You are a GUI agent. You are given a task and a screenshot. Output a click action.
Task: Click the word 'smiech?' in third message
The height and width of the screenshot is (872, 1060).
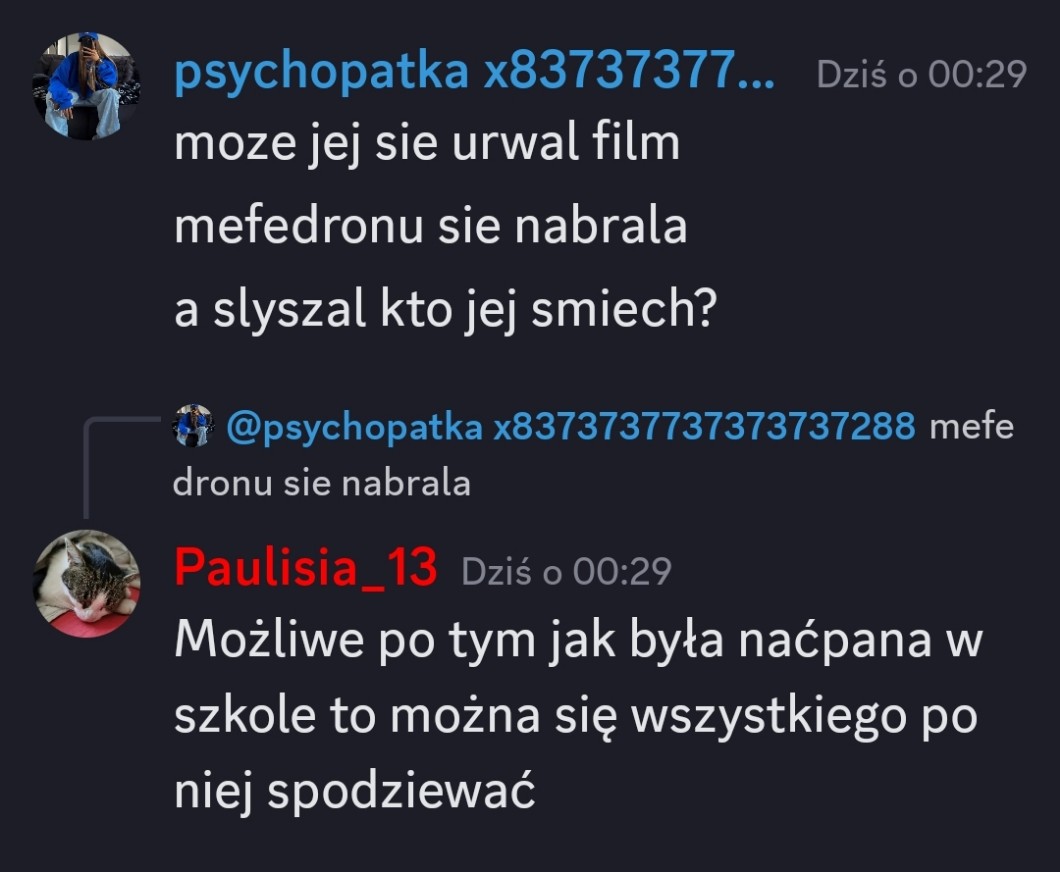623,310
